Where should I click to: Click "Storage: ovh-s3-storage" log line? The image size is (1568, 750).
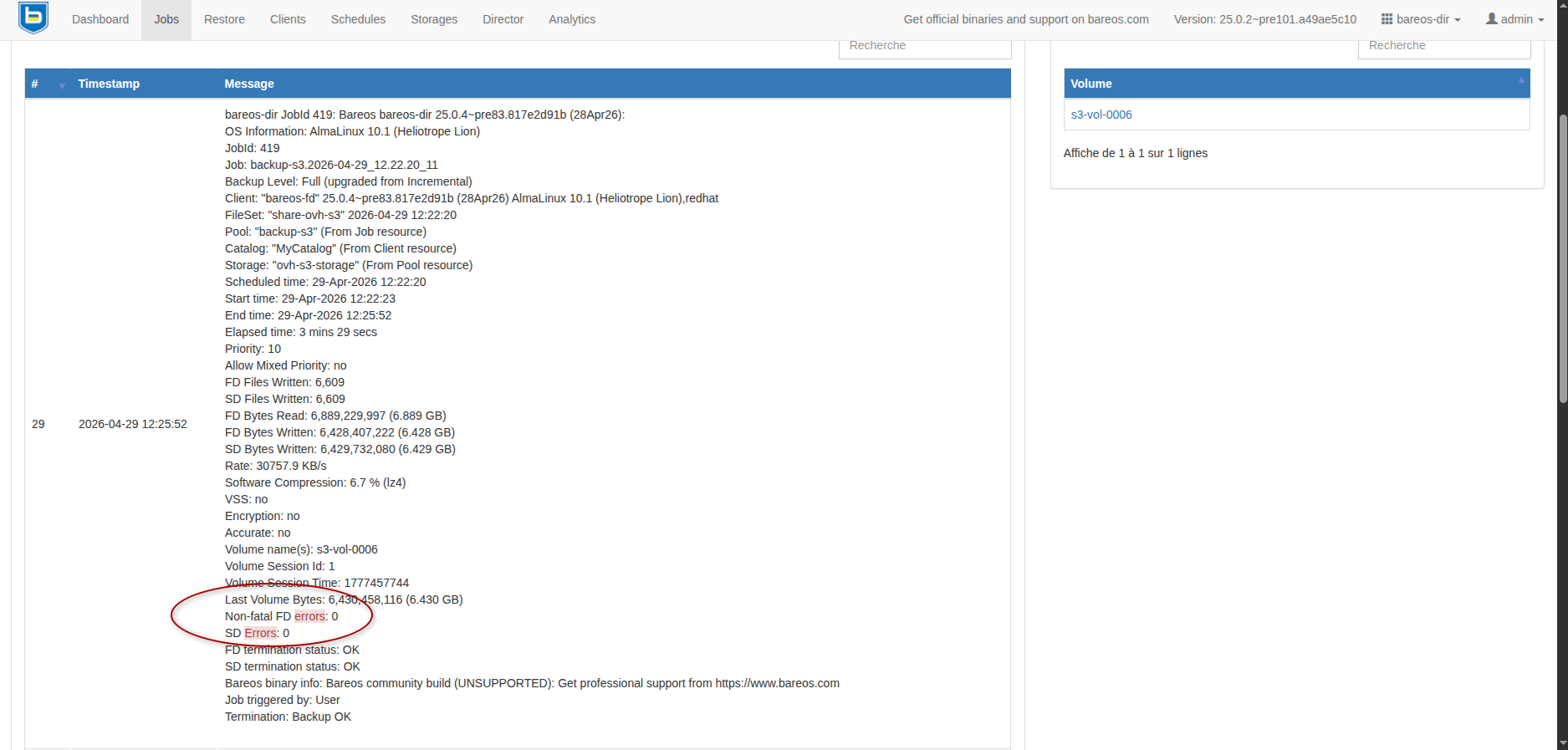349,265
